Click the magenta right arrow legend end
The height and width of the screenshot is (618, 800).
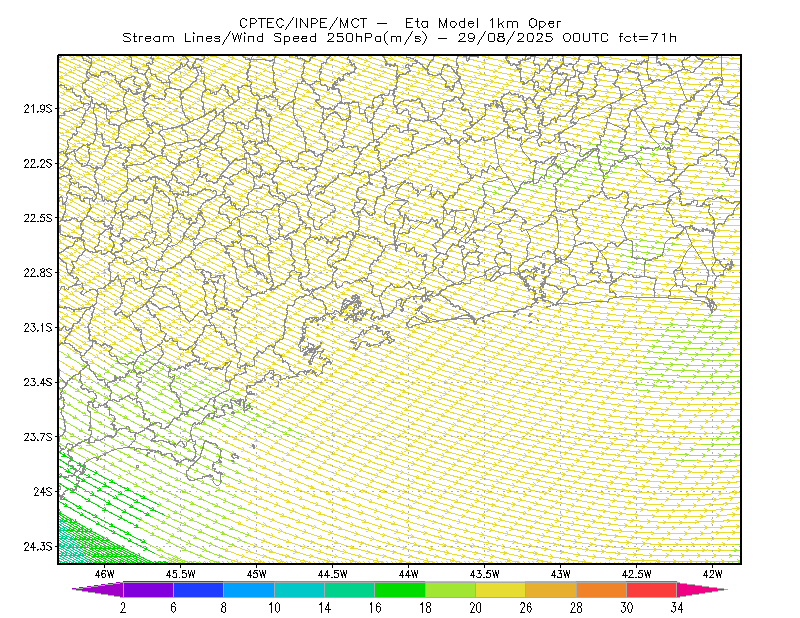[702, 589]
